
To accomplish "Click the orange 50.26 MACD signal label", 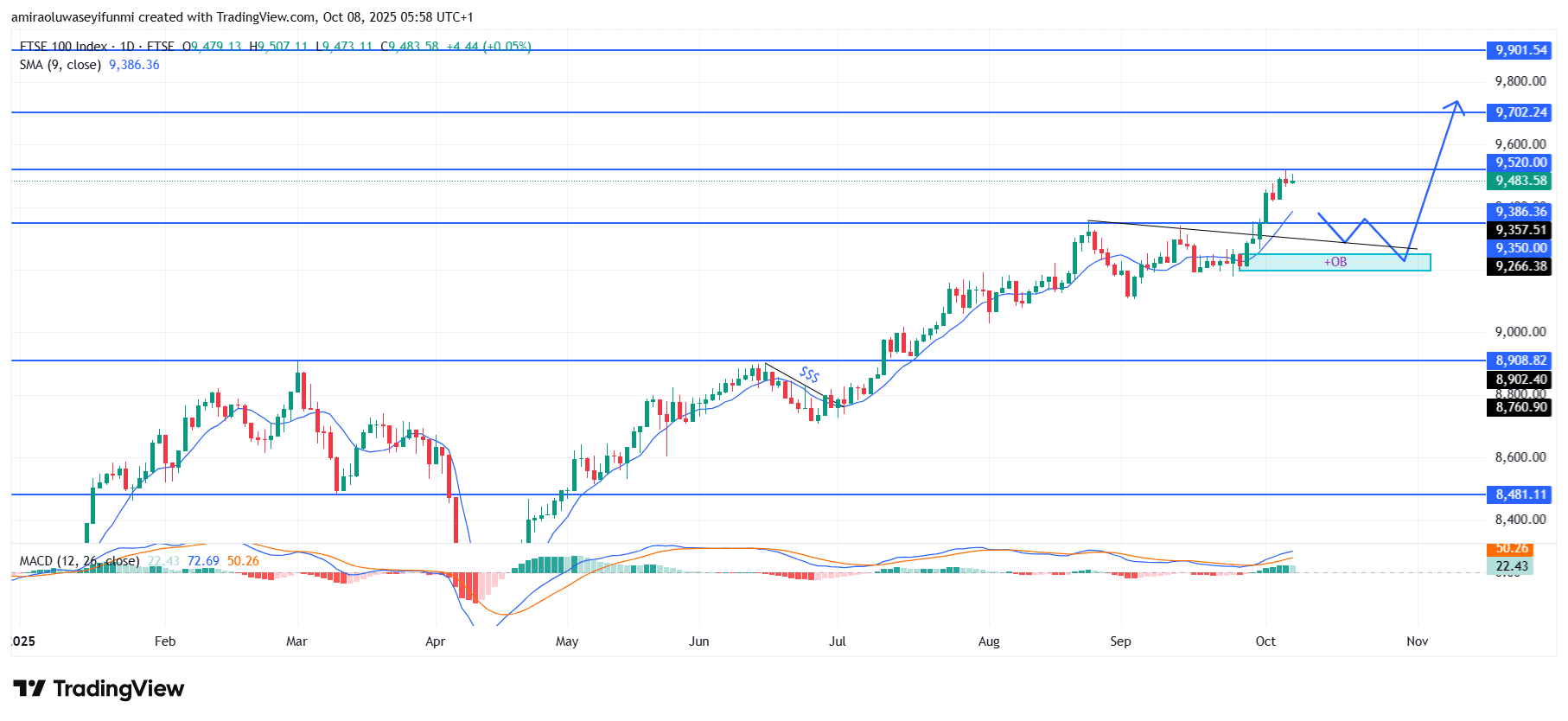I will tap(1512, 549).
